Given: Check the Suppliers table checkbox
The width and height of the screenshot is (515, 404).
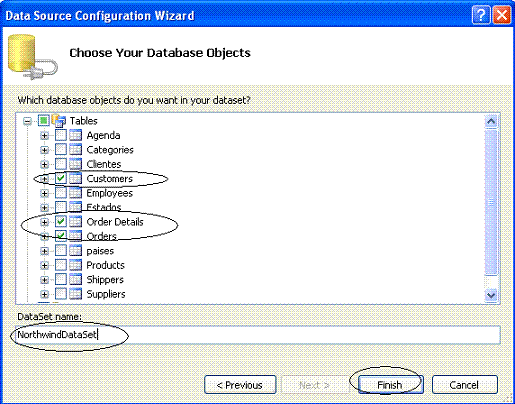Looking at the screenshot, I should (61, 294).
